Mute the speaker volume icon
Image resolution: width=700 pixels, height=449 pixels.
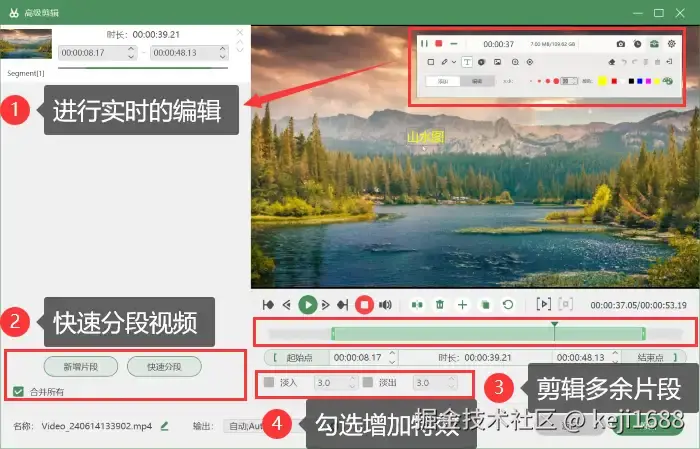pyautogui.click(x=385, y=305)
